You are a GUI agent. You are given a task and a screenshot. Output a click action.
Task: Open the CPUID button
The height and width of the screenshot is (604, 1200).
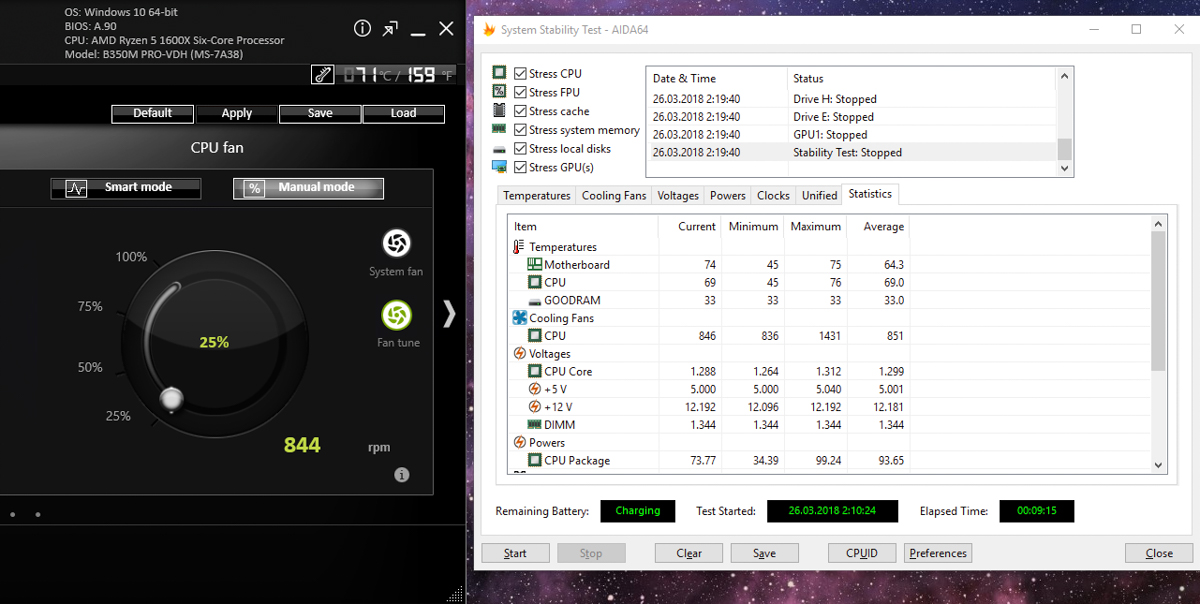click(862, 553)
